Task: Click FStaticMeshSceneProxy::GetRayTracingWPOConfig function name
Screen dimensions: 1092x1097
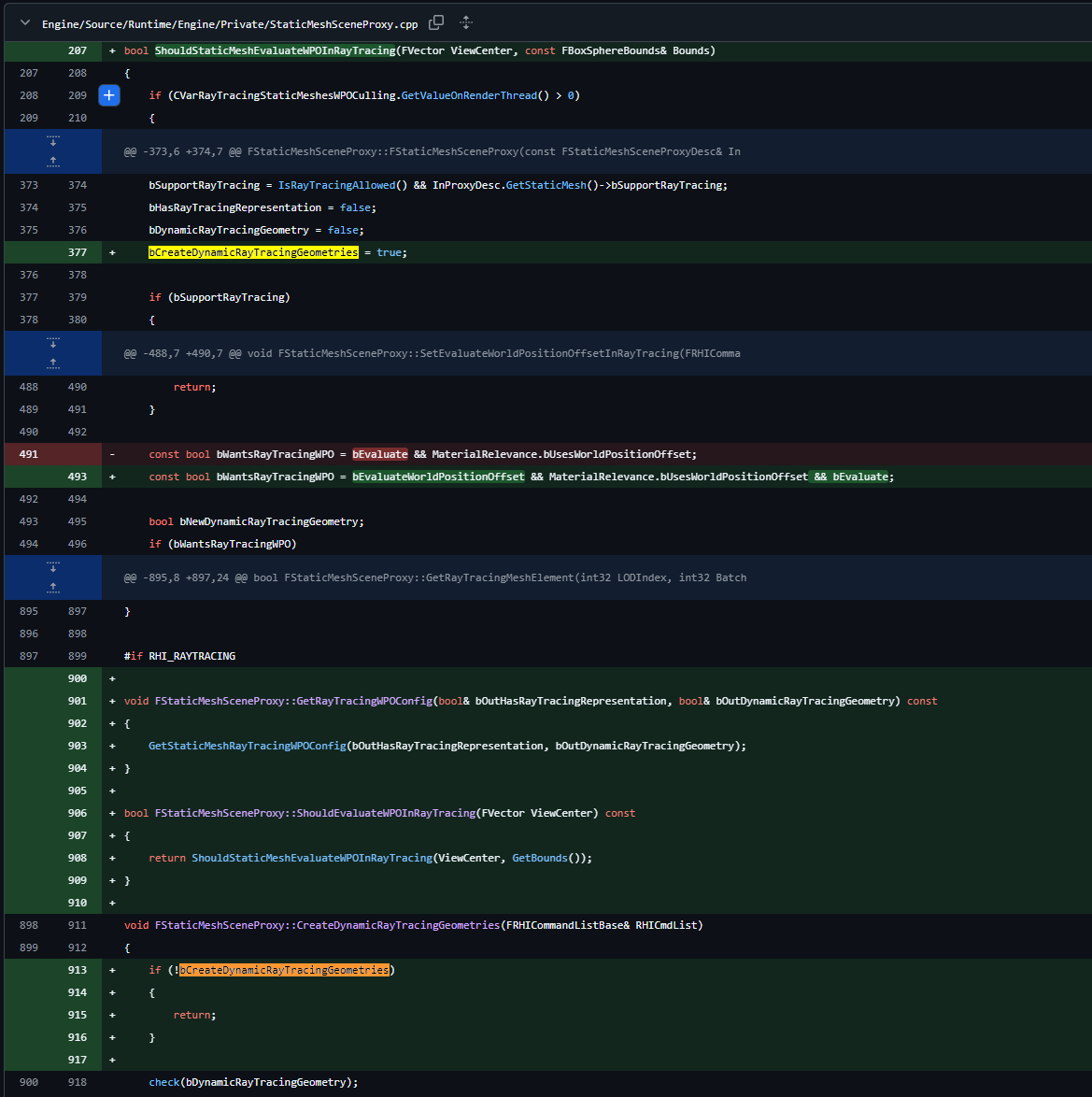Action: (x=294, y=701)
